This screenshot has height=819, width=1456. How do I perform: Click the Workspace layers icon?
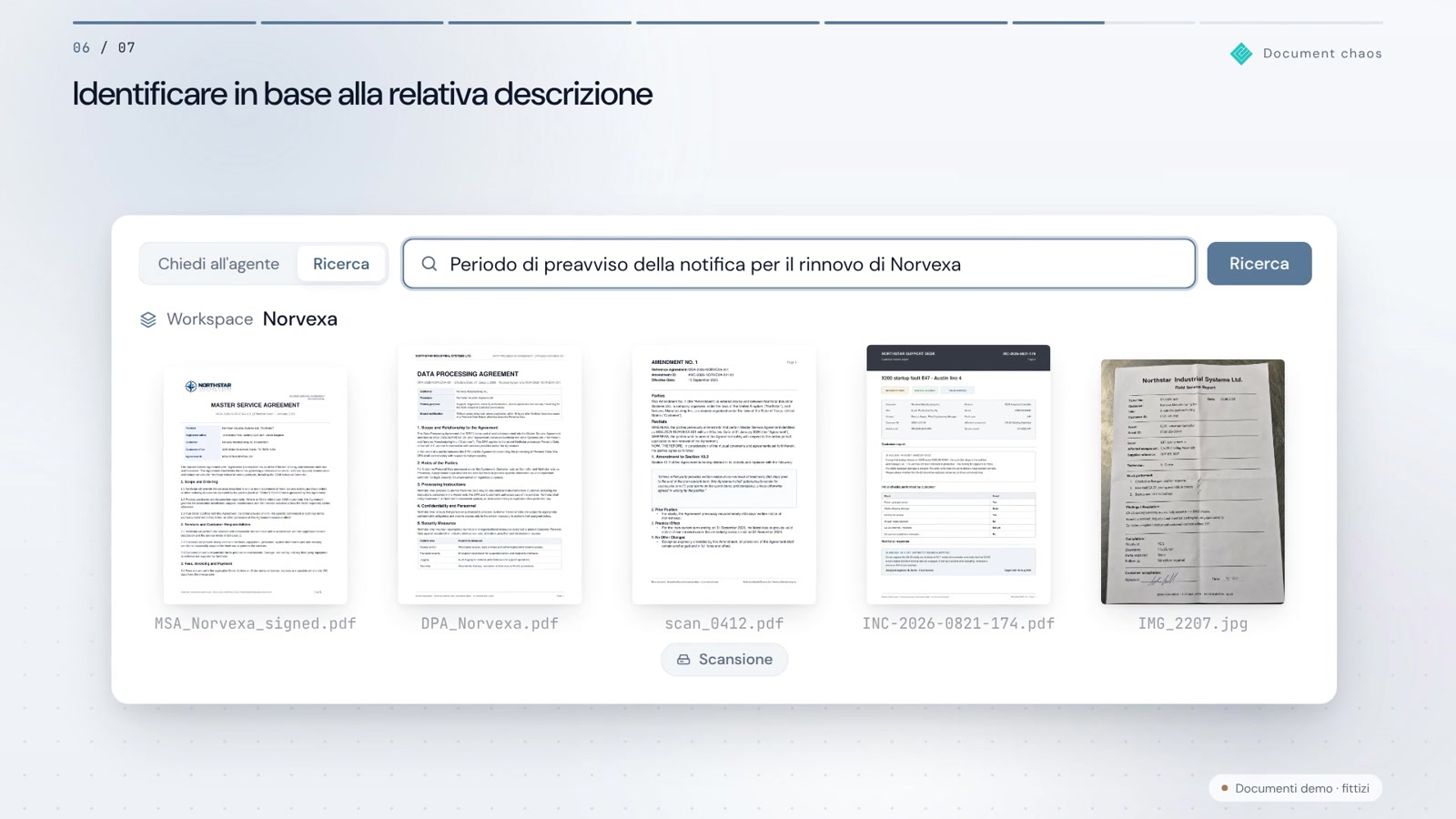click(x=148, y=319)
